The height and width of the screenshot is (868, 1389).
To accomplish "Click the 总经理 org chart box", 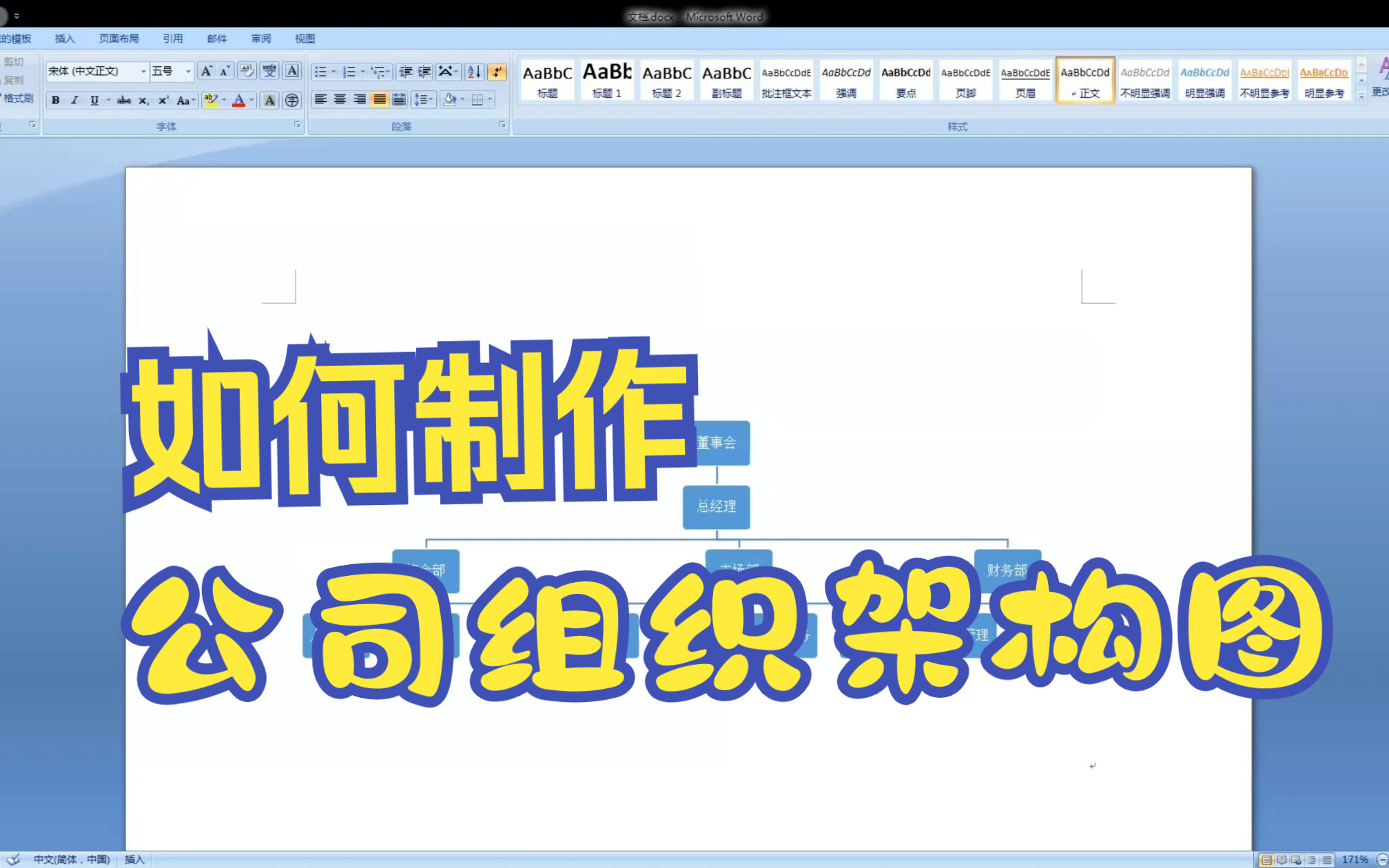I will coord(716,505).
